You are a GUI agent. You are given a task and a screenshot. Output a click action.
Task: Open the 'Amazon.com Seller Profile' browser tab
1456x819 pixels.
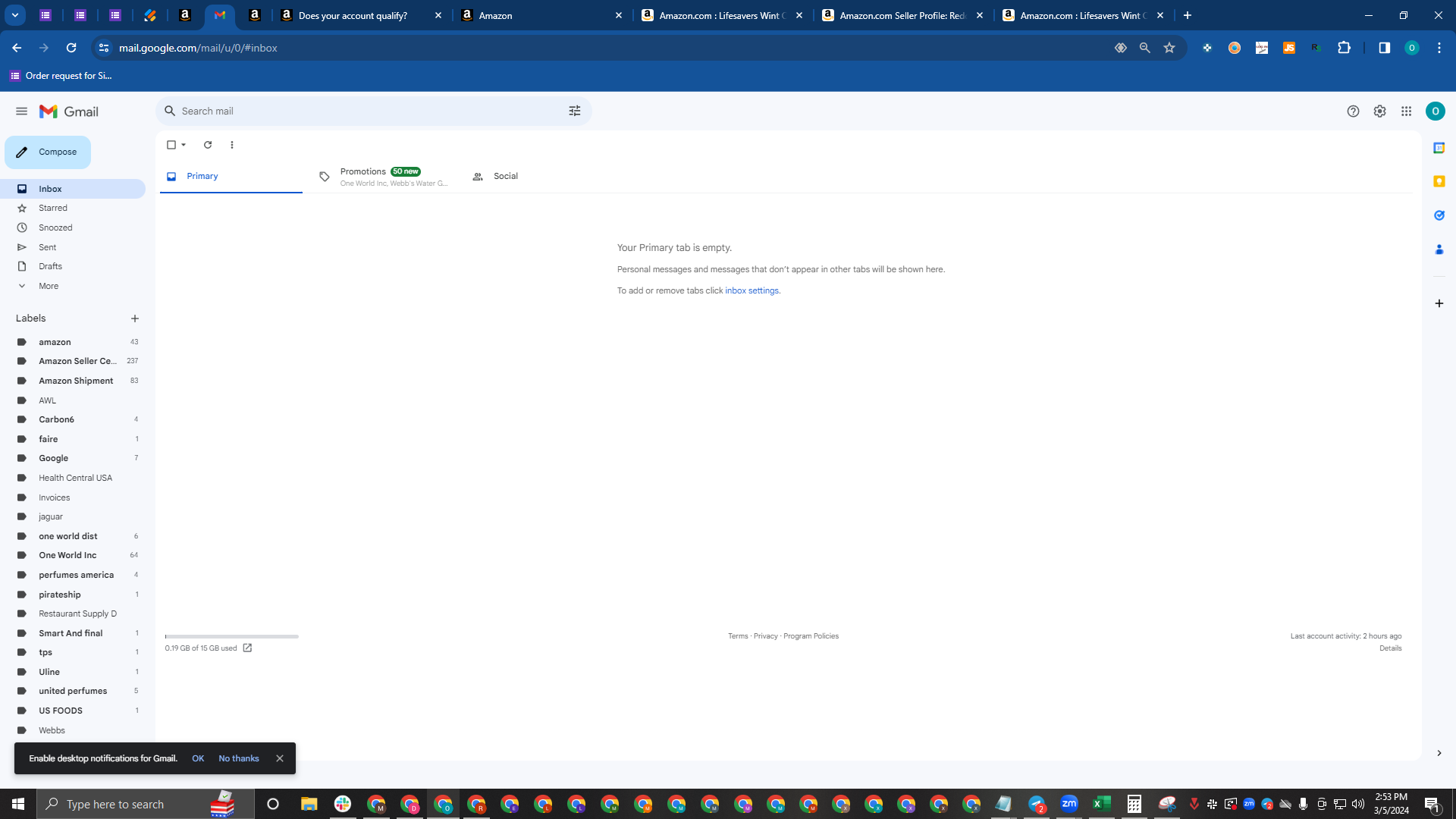pos(902,15)
